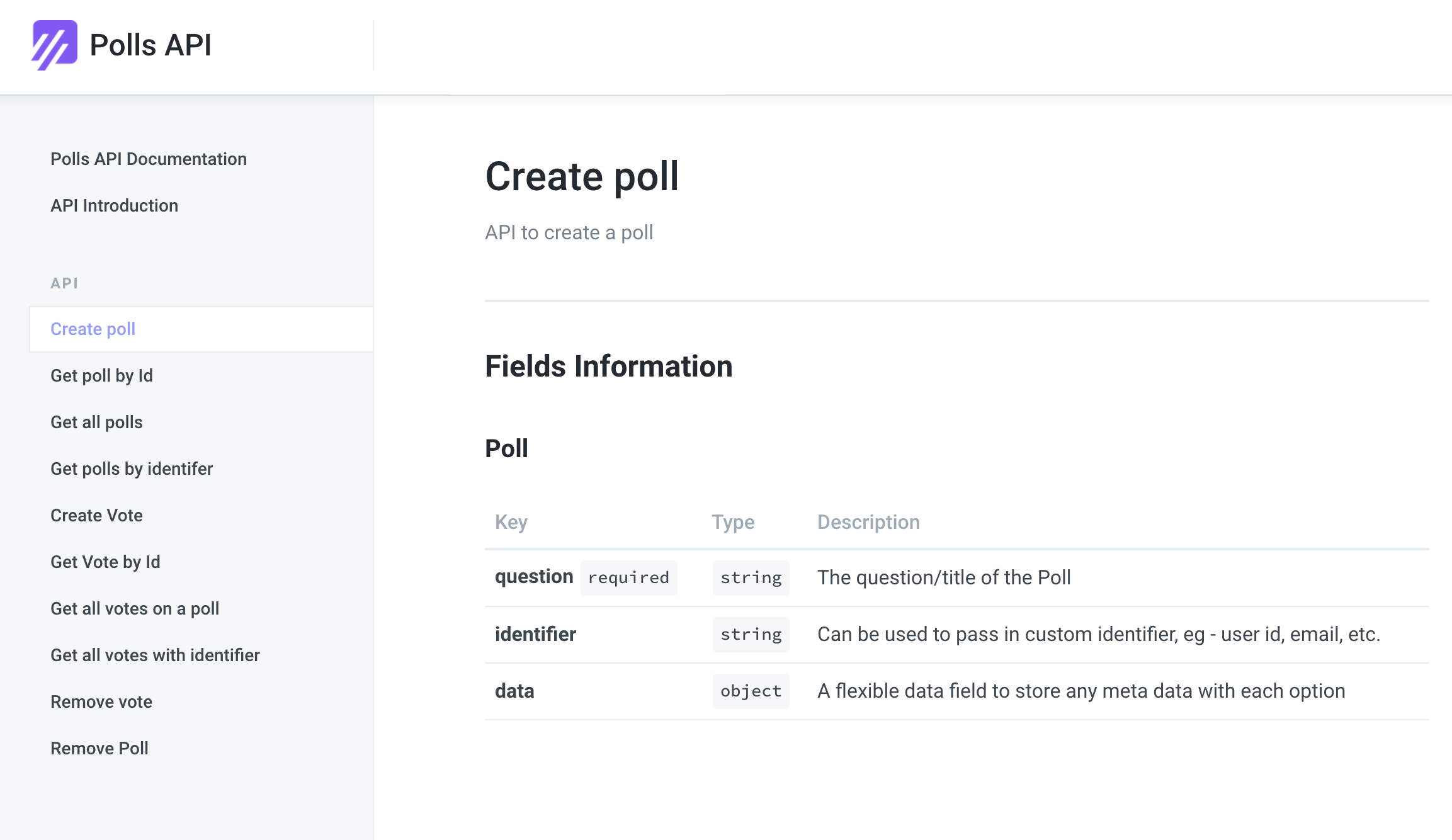Click the Create poll page heading
This screenshot has height=840, width=1452.
[x=581, y=177]
